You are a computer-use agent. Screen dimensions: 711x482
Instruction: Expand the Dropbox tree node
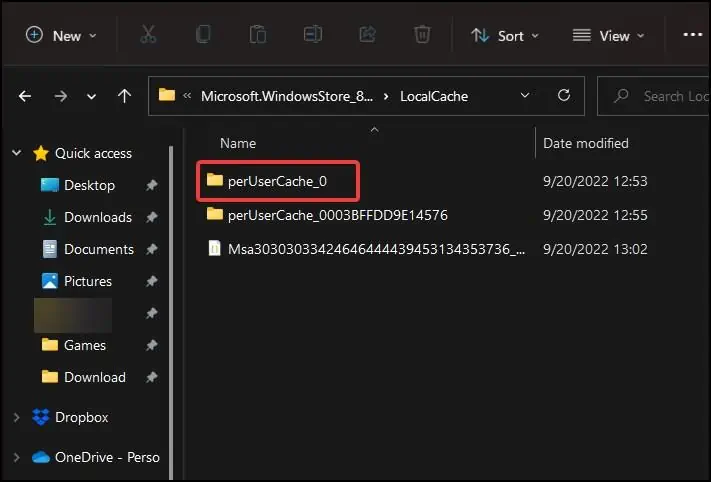coord(16,417)
